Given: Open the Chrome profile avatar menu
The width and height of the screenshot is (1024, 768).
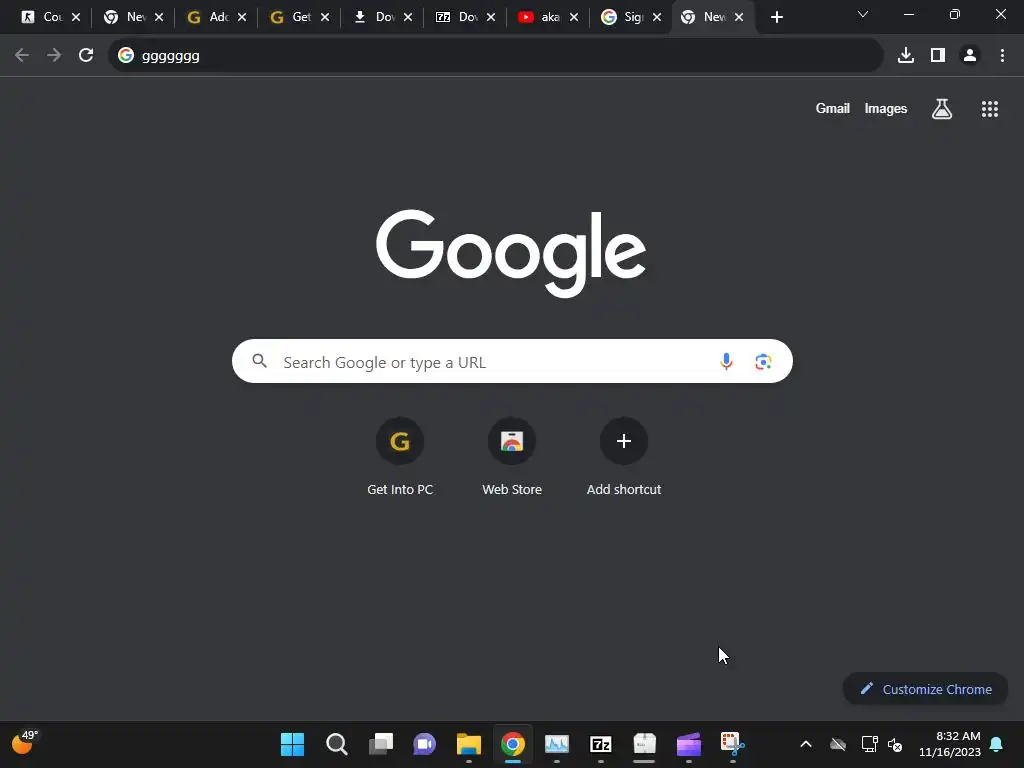Looking at the screenshot, I should click(x=970, y=56).
